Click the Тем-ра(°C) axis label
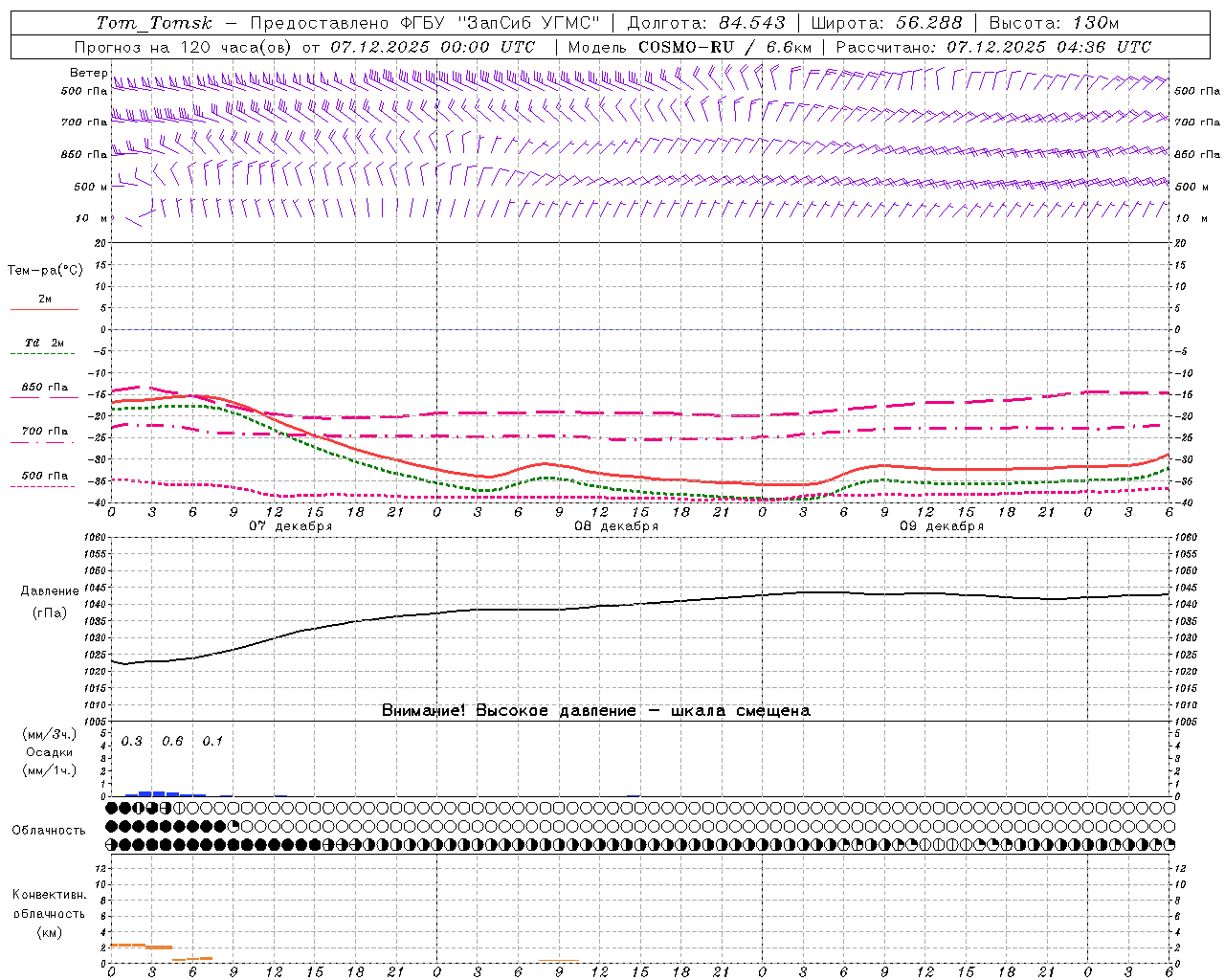 [45, 271]
